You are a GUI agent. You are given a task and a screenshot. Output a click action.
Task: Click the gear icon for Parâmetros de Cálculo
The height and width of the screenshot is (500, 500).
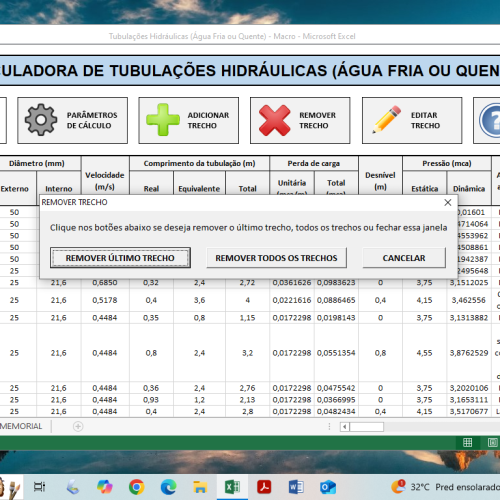[41, 120]
